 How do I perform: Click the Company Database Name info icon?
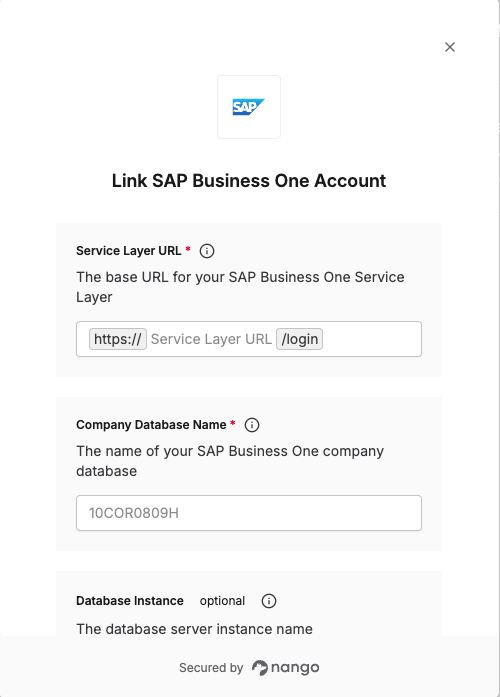[x=252, y=425]
